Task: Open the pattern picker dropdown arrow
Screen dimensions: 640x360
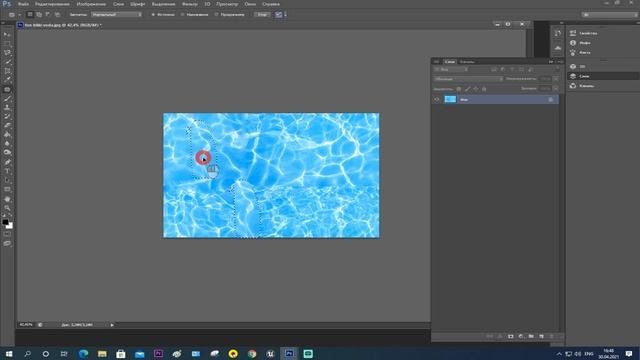Action: [285, 14]
